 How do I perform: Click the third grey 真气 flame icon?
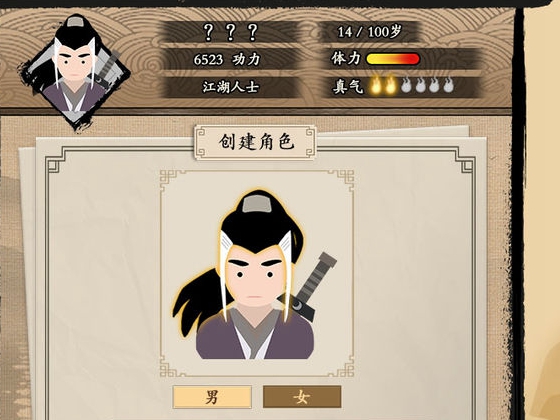434,86
